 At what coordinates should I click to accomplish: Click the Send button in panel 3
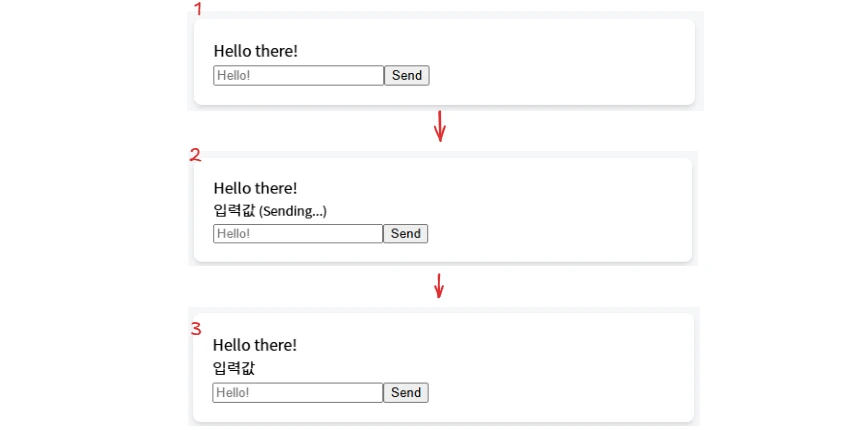tap(406, 393)
